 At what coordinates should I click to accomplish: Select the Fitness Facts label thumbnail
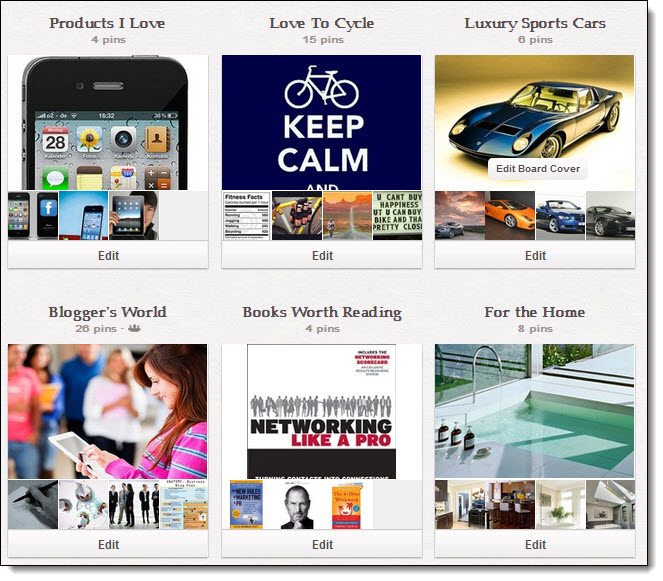pos(247,215)
